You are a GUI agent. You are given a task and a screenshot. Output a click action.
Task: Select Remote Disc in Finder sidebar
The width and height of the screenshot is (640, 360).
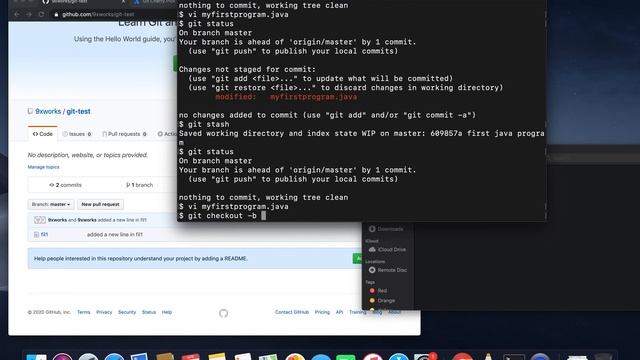coord(392,270)
